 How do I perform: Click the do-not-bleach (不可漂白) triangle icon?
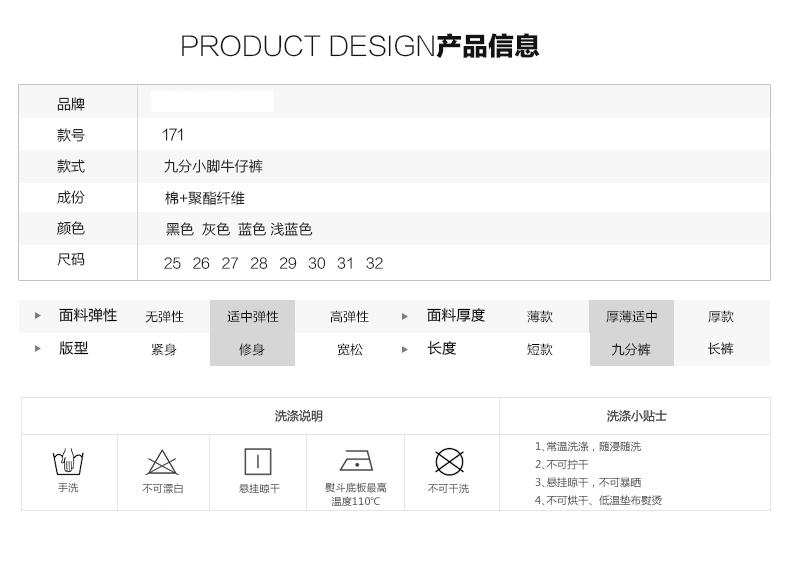pyautogui.click(x=162, y=462)
